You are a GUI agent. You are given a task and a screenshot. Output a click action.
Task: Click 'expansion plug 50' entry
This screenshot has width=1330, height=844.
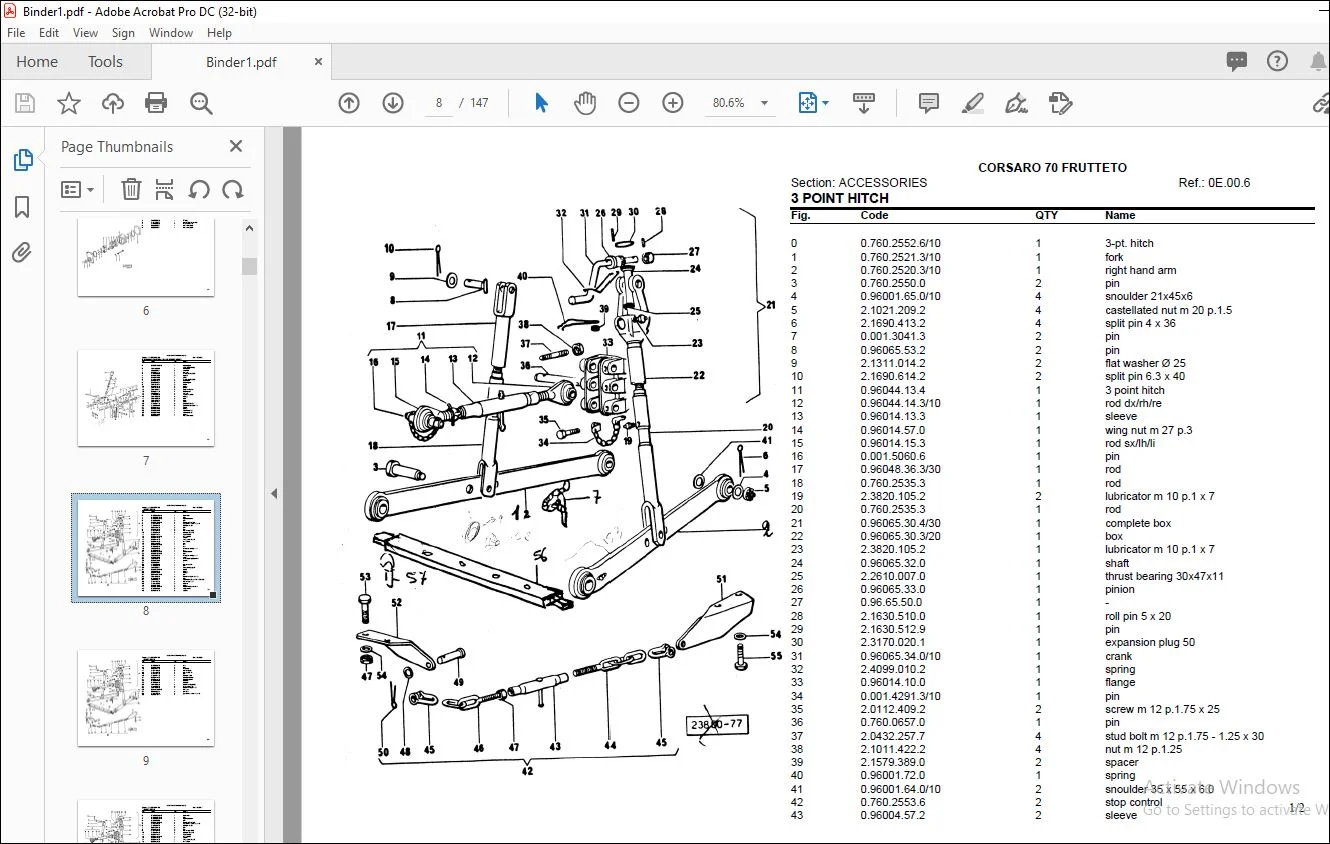(1150, 643)
